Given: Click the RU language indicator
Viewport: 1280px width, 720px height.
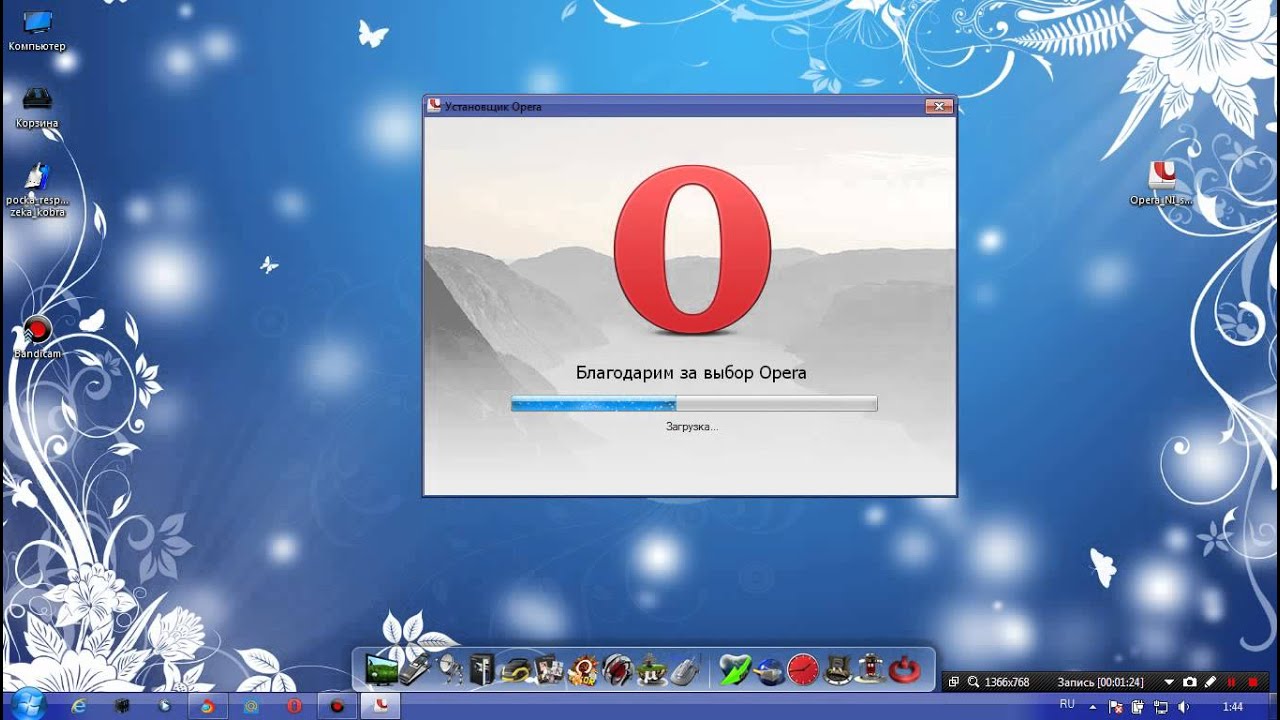Looking at the screenshot, I should (x=1067, y=704).
